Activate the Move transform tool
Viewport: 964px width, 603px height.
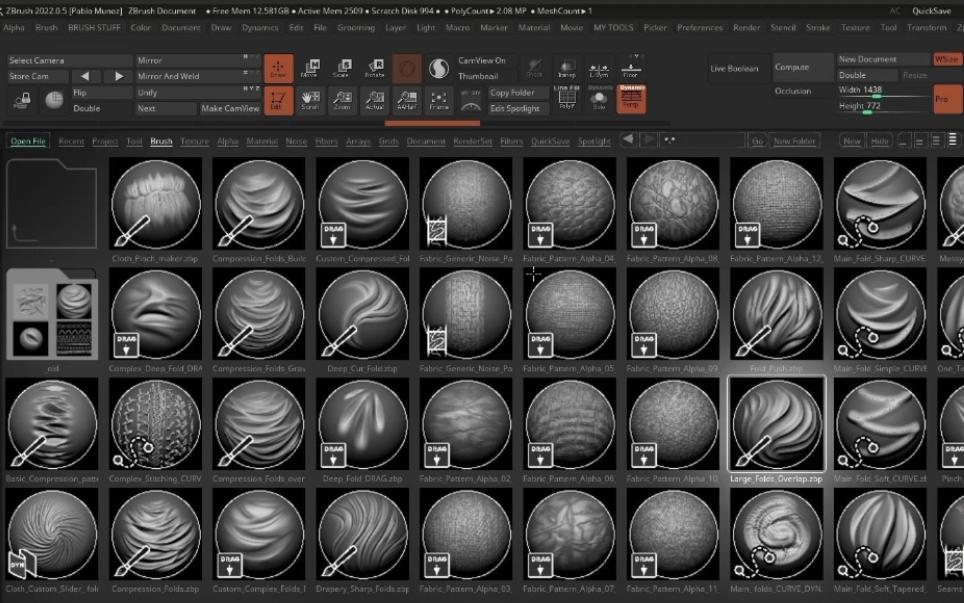[310, 68]
